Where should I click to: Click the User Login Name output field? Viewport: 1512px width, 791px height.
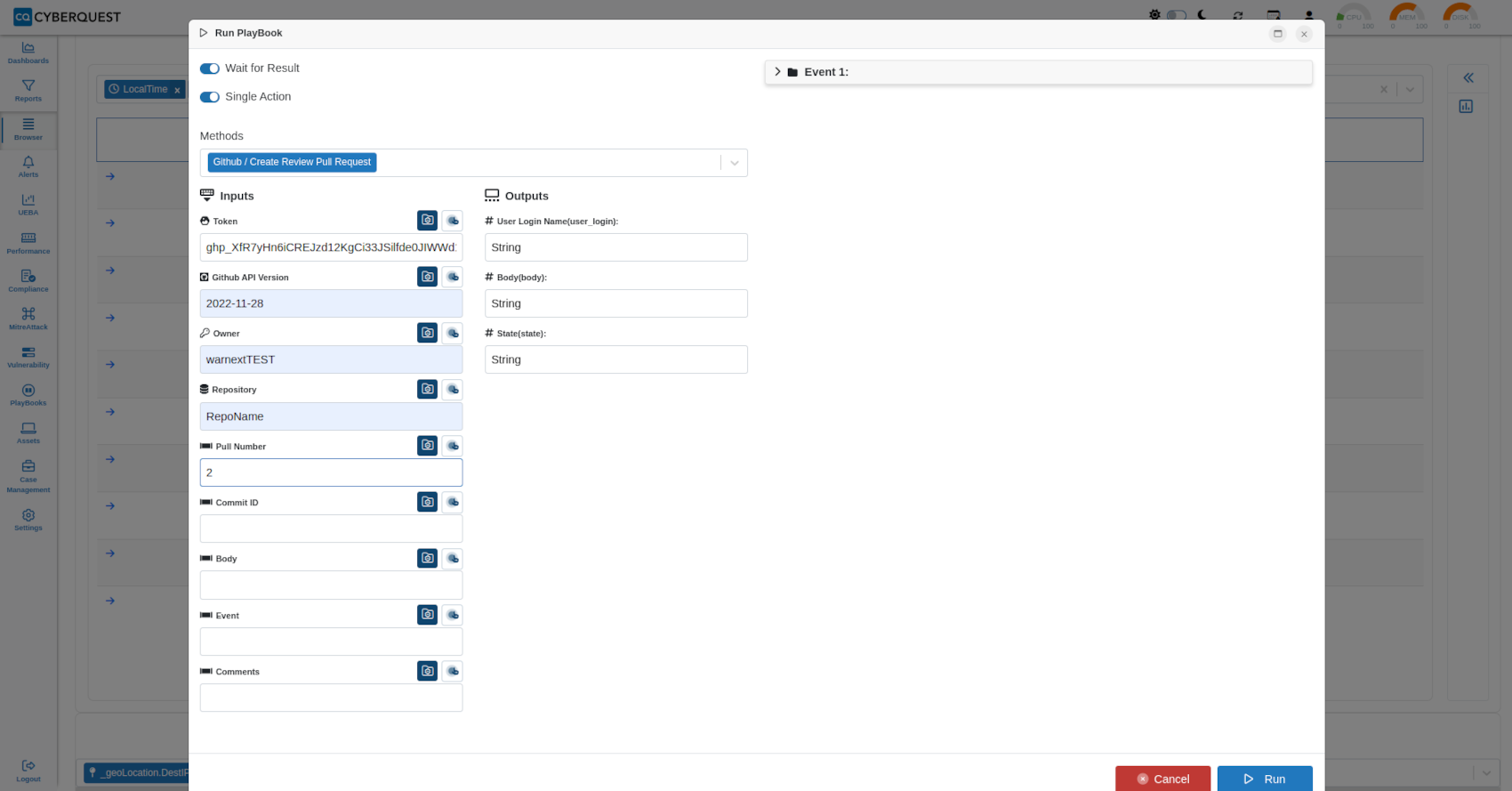pyautogui.click(x=616, y=247)
